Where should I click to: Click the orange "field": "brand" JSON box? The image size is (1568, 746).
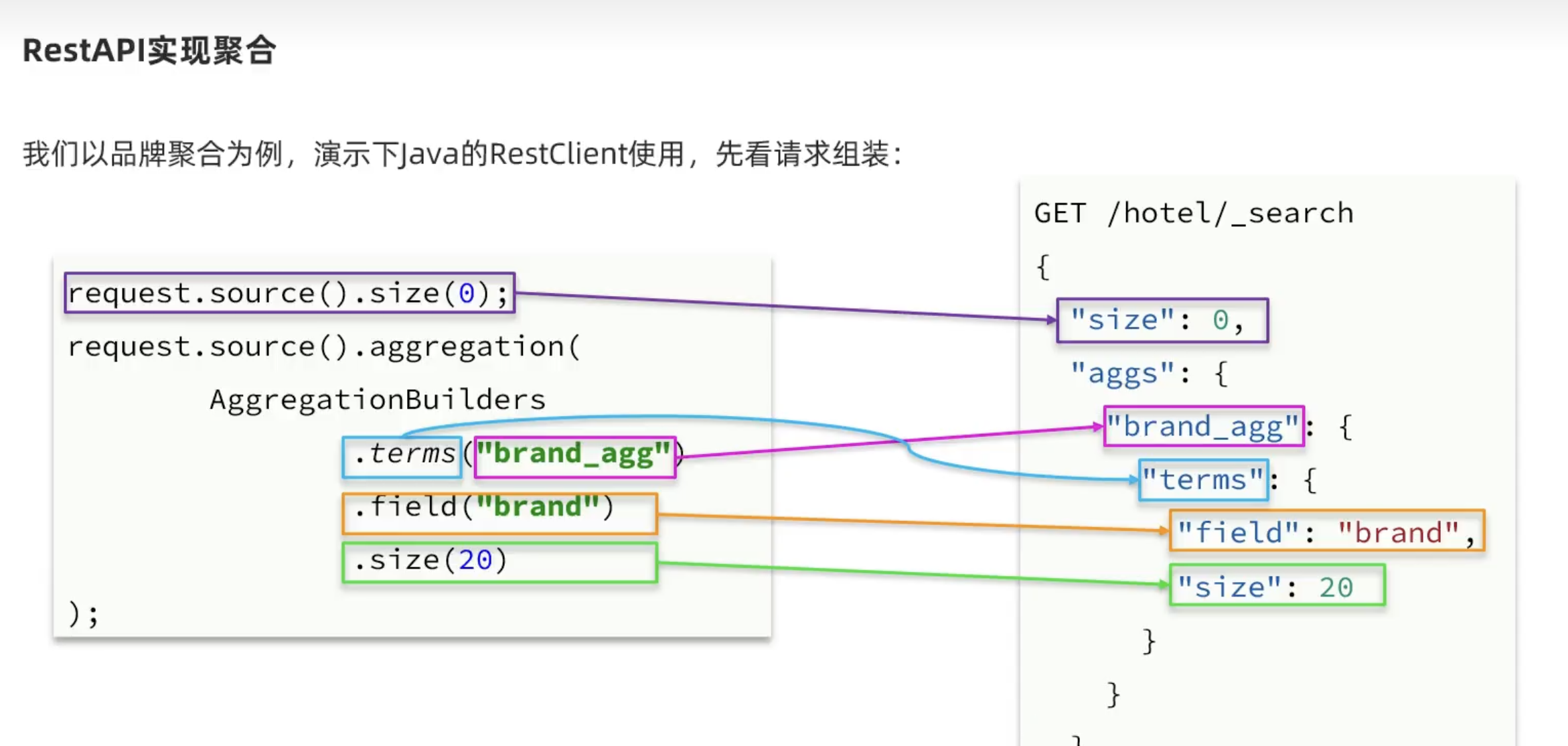1326,532
